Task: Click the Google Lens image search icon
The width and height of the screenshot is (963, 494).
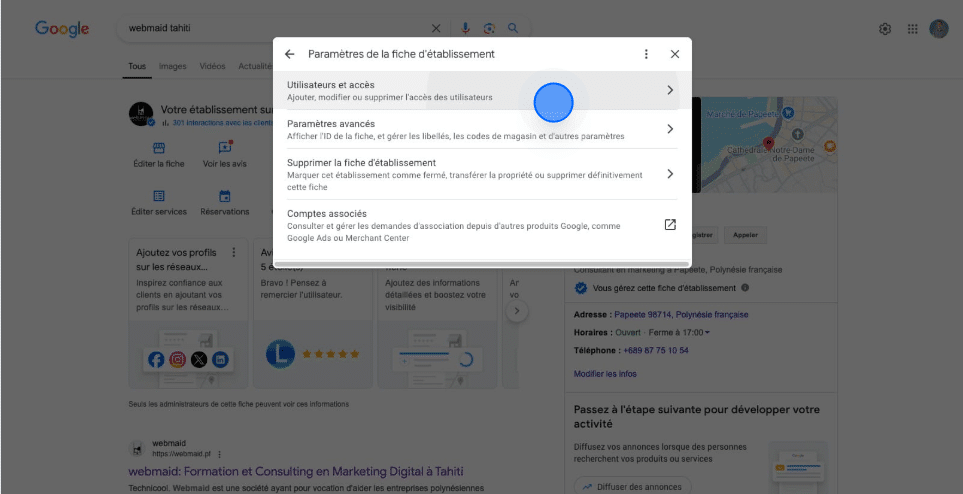Action: pyautogui.click(x=489, y=28)
